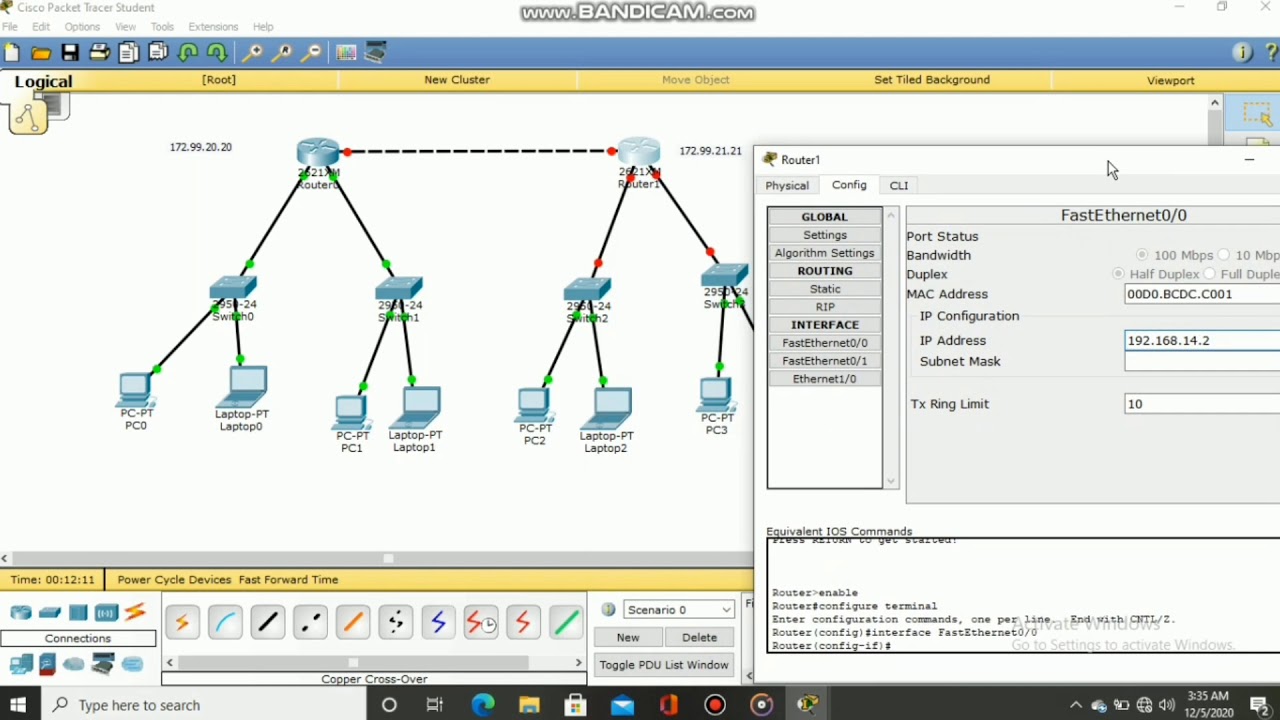Open Microsoft Edge from the taskbar
The height and width of the screenshot is (720, 1280).
pyautogui.click(x=483, y=705)
